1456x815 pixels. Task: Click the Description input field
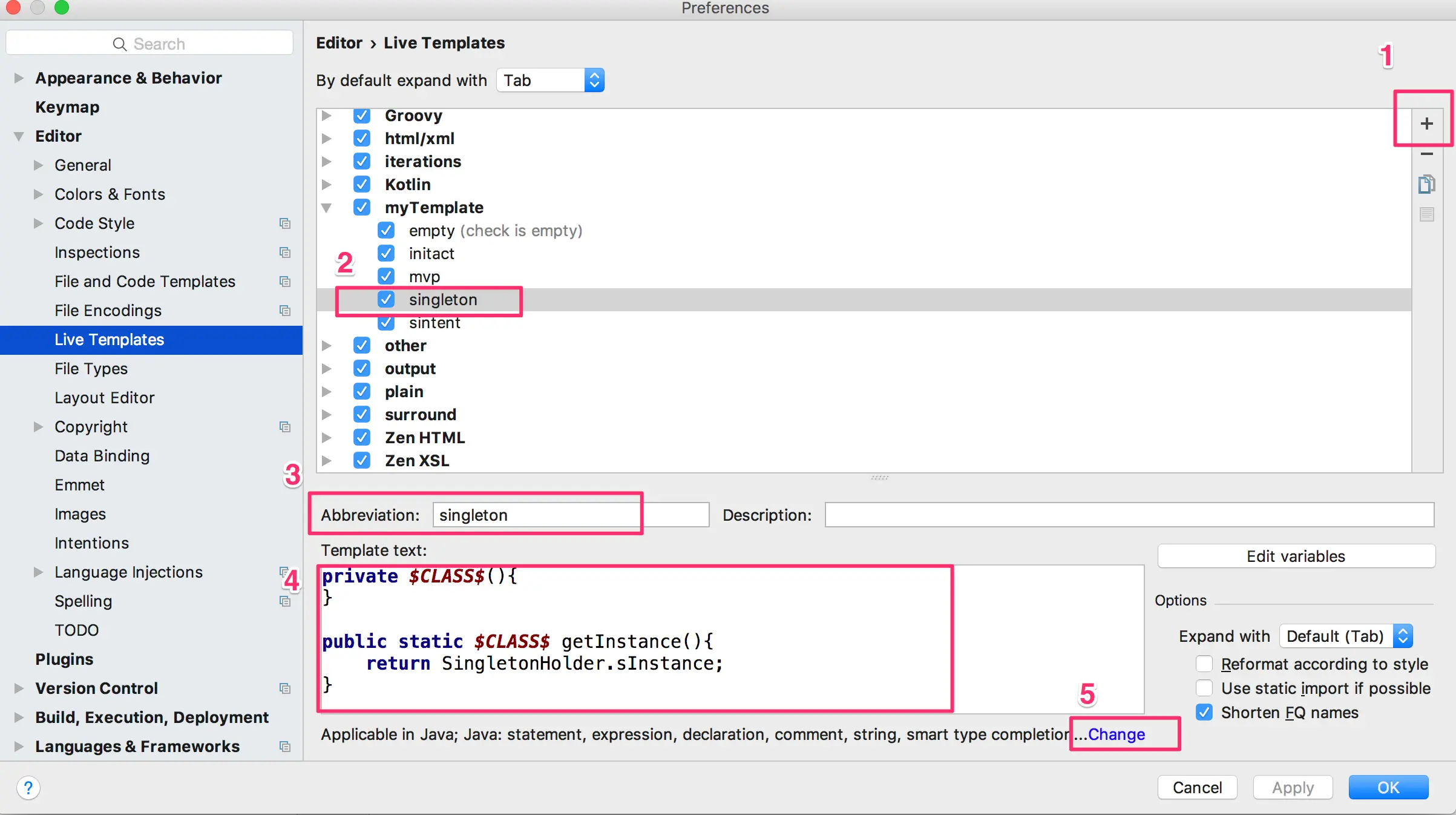[x=1129, y=515]
